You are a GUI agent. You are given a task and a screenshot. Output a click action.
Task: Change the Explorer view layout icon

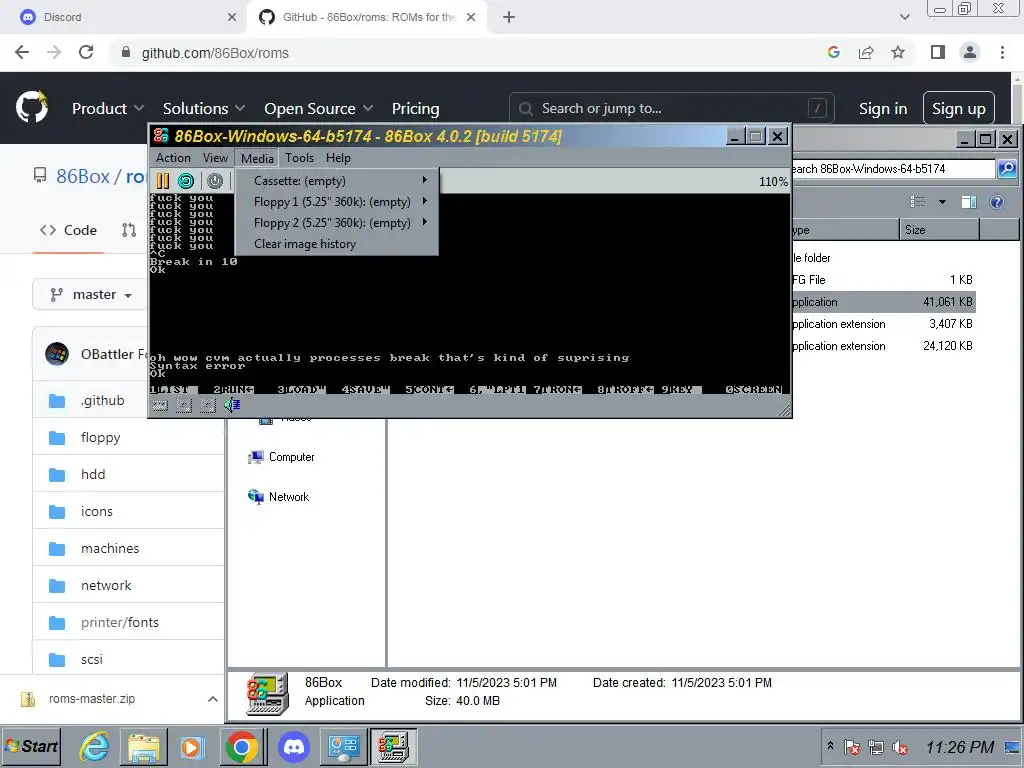(918, 202)
